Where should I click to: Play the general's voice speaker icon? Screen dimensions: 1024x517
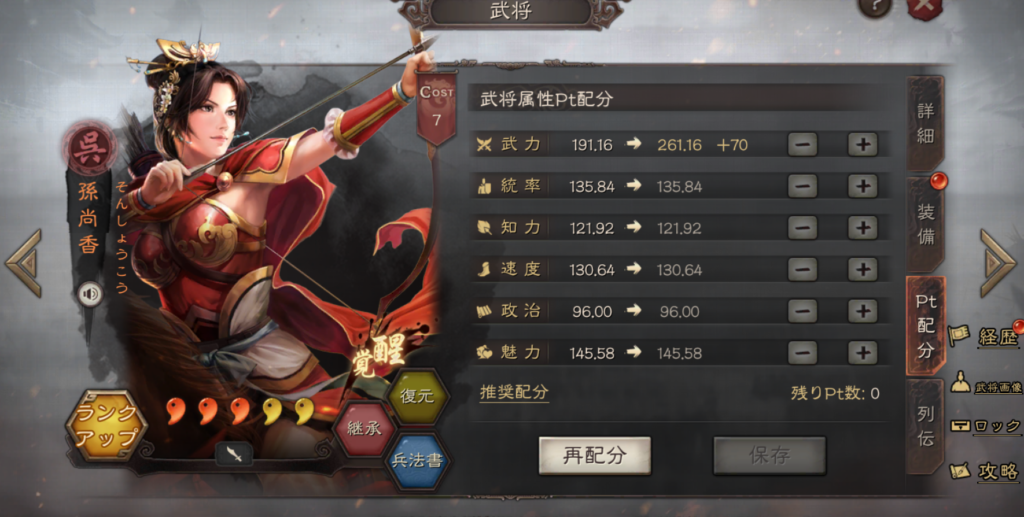point(90,294)
